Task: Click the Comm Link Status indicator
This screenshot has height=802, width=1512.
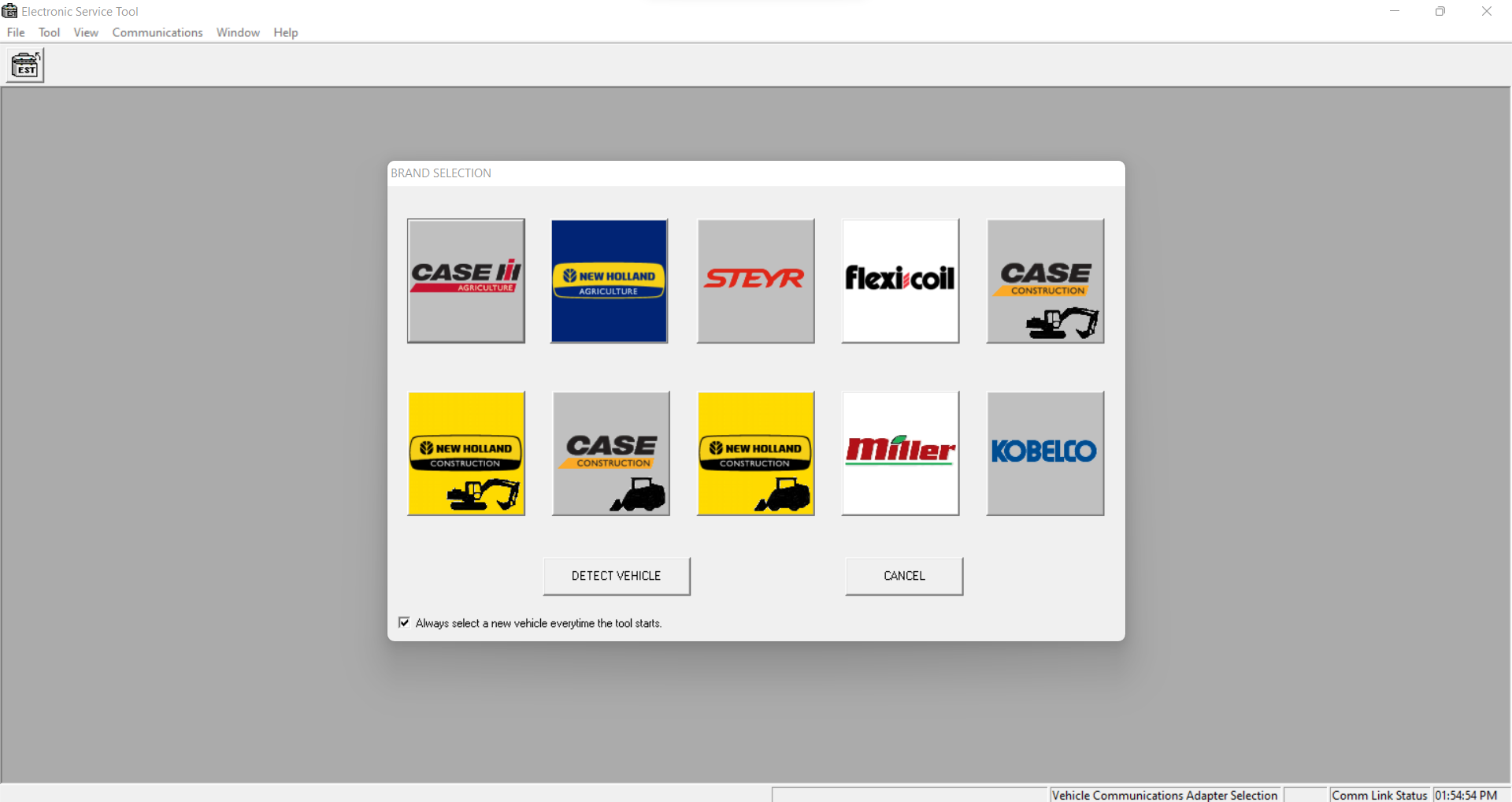Action: point(1380,795)
